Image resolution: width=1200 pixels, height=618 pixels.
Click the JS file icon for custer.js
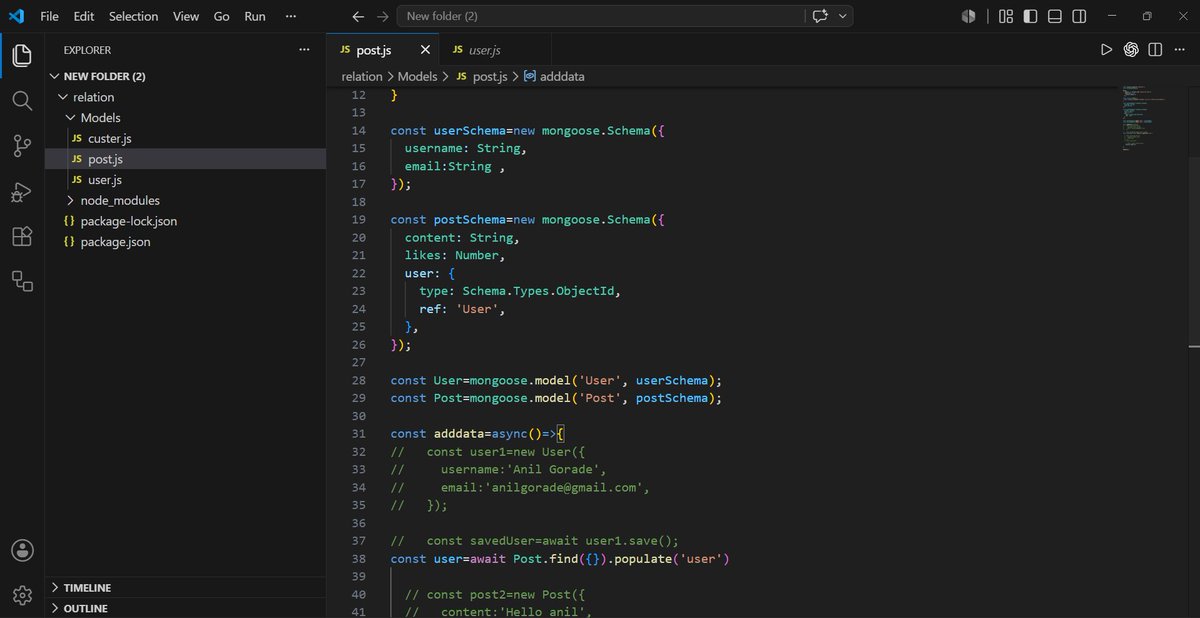(77, 139)
